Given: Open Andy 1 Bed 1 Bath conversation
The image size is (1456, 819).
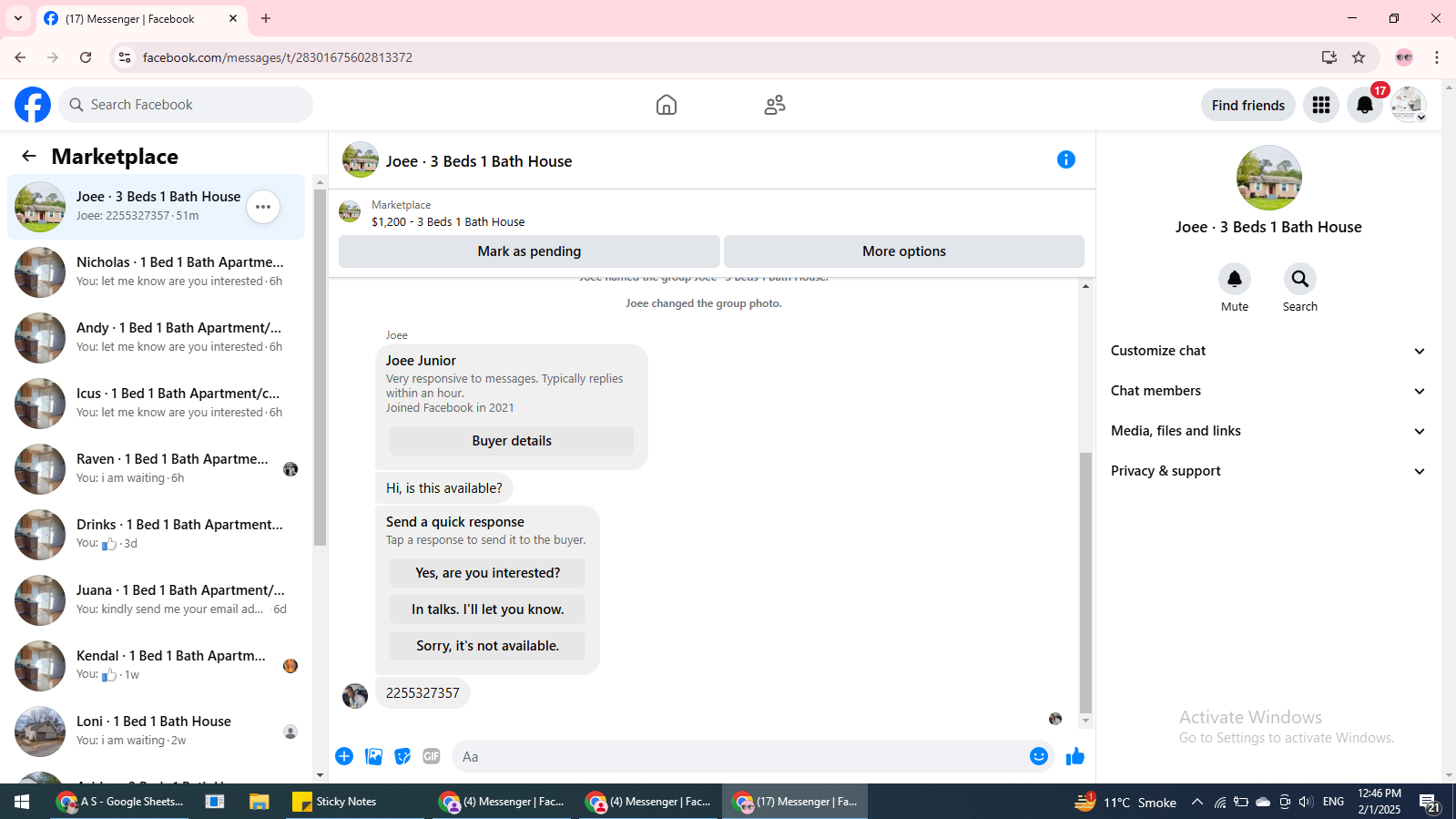Looking at the screenshot, I should [157, 338].
